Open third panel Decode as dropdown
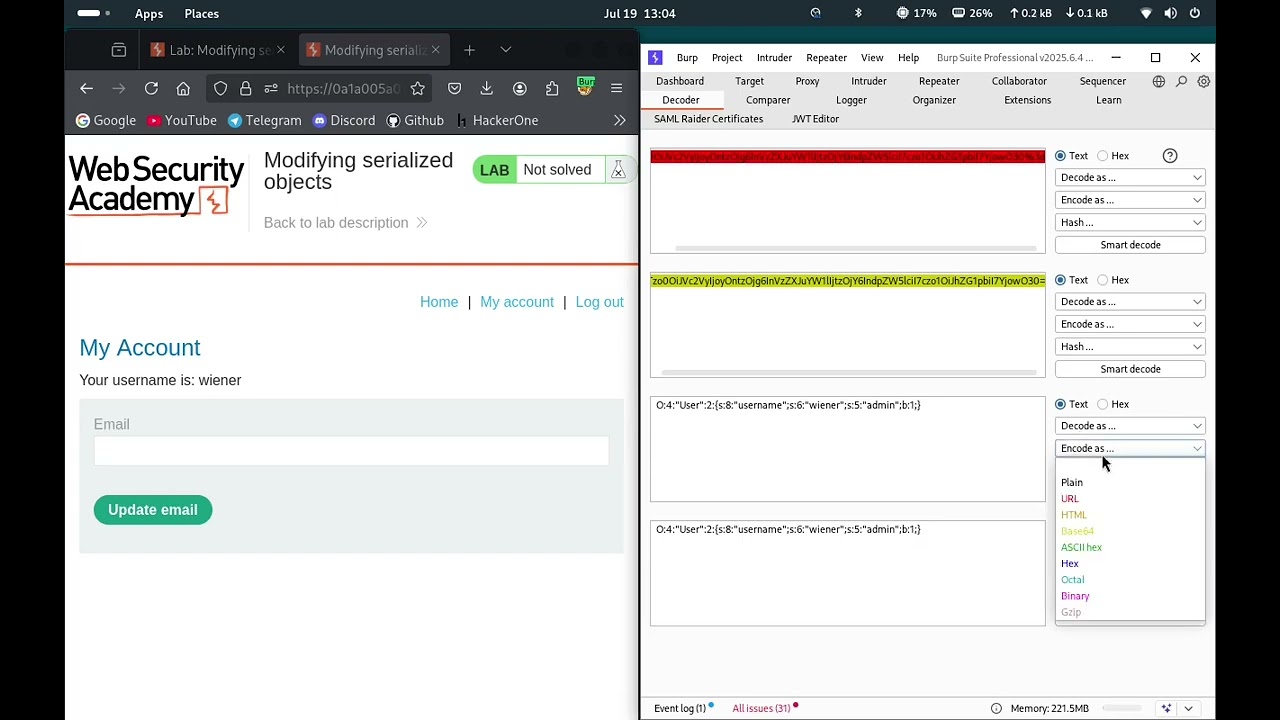Viewport: 1280px width, 720px height. (x=1130, y=426)
